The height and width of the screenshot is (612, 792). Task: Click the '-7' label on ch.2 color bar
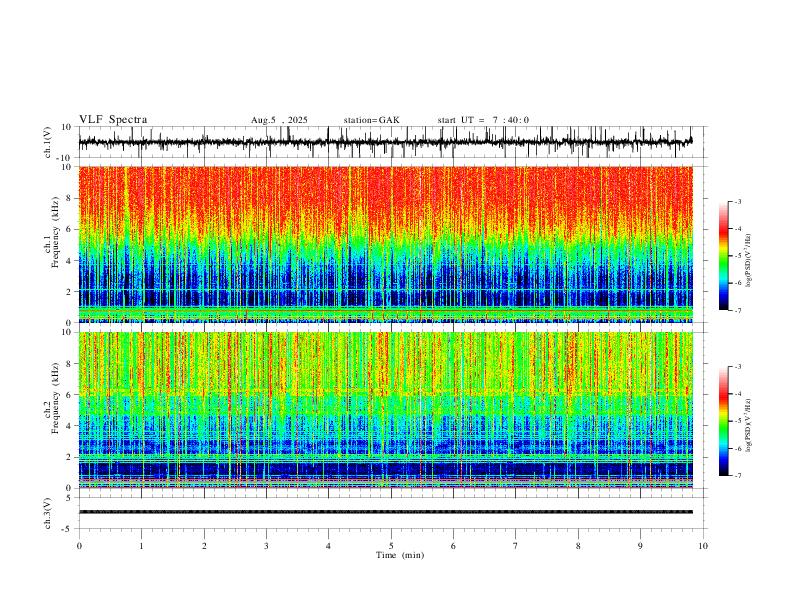tap(738, 475)
